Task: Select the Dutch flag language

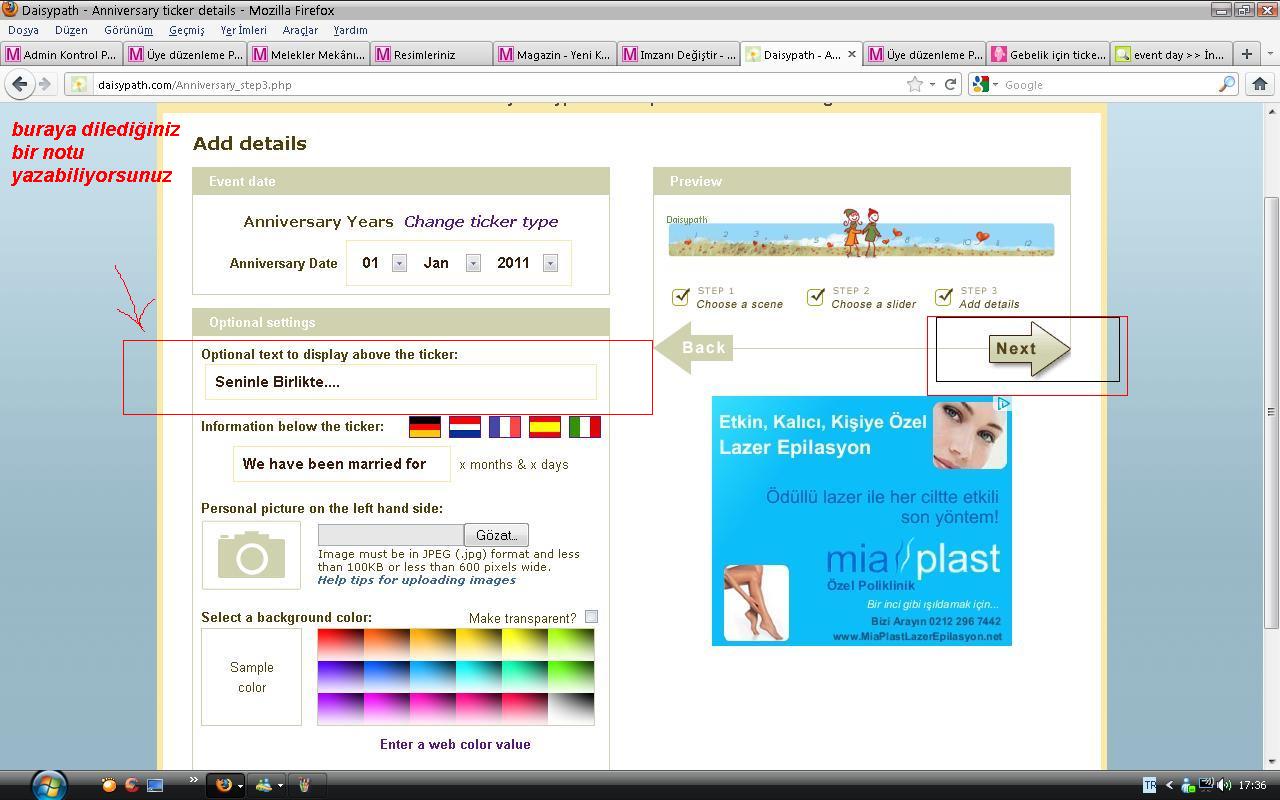Action: (465, 427)
